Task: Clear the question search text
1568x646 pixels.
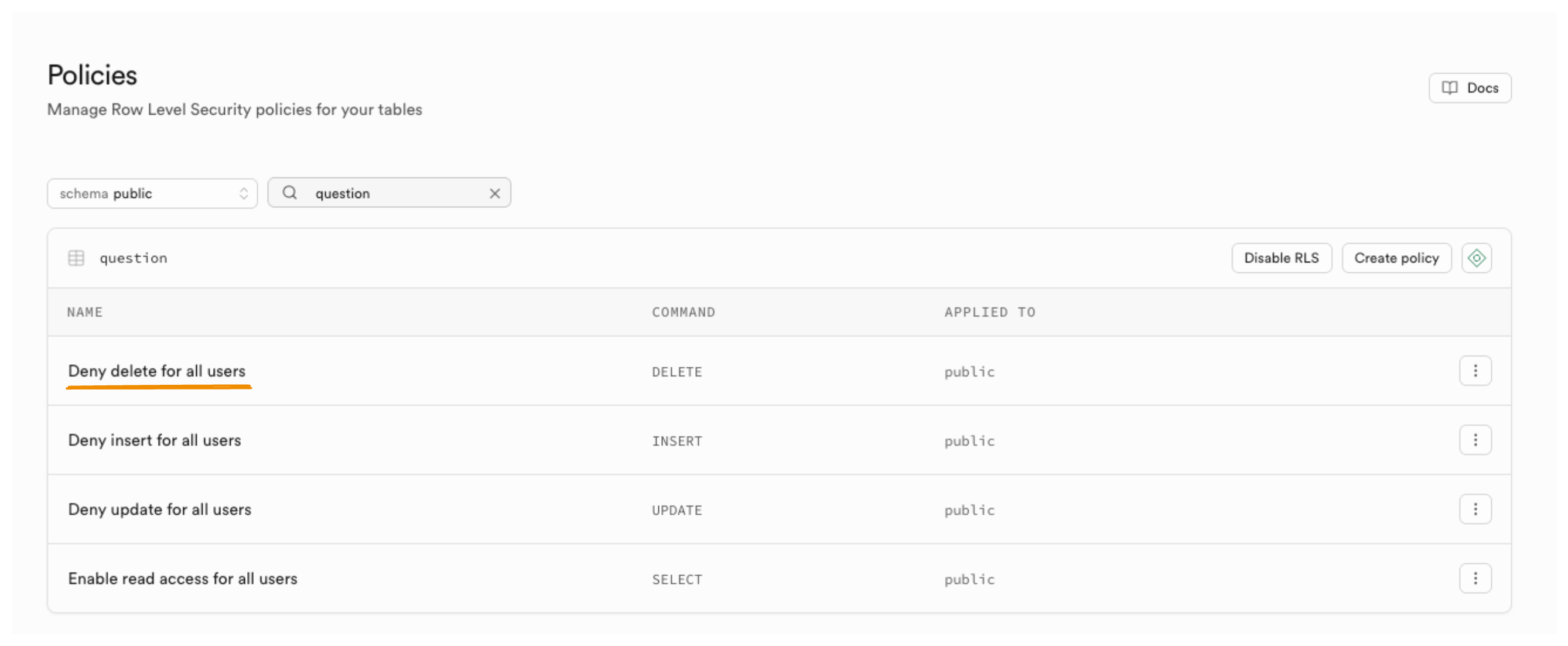Action: click(x=494, y=194)
